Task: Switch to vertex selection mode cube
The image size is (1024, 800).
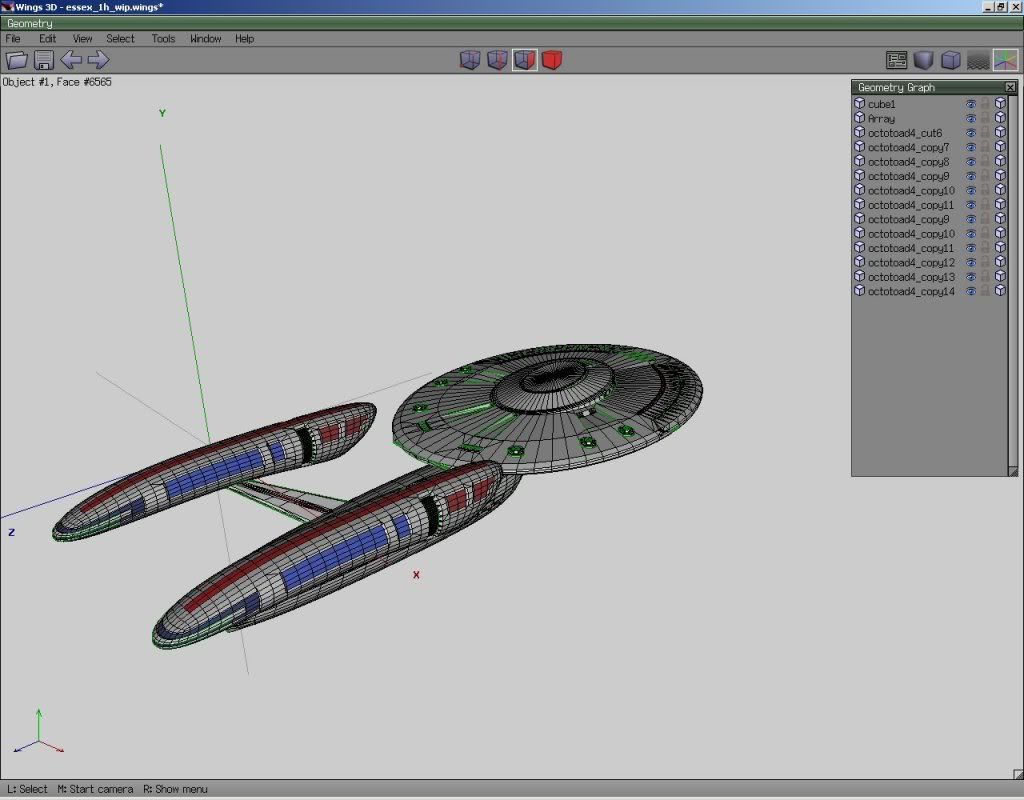Action: (470, 60)
